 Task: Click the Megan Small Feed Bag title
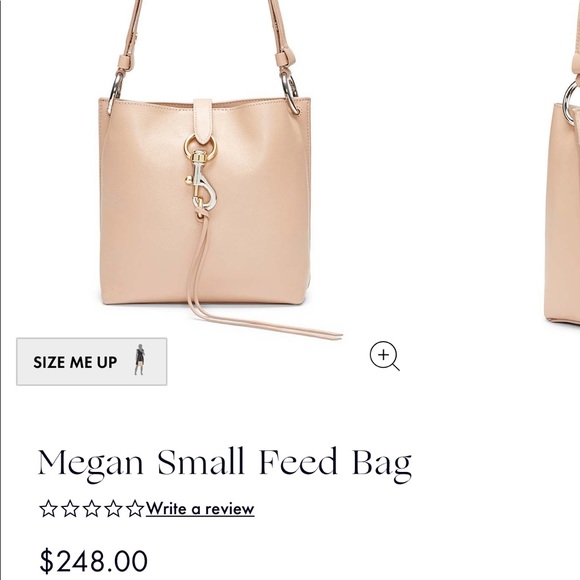pos(225,464)
